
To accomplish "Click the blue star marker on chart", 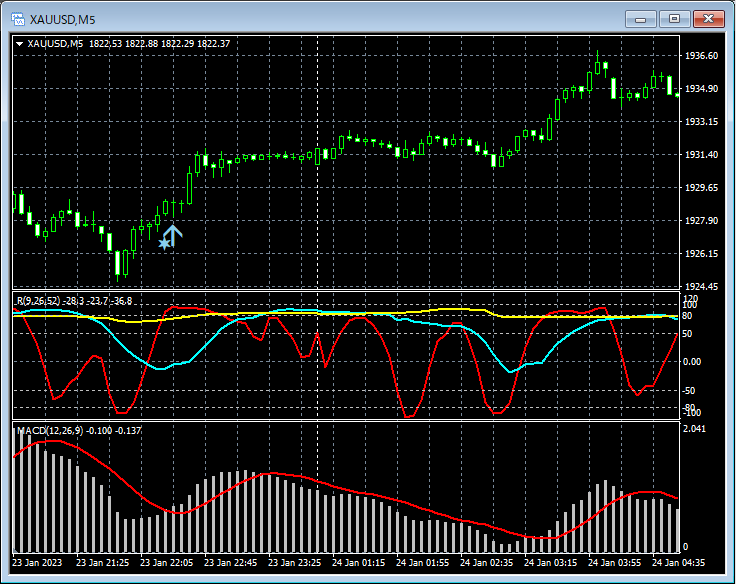I will point(164,243).
